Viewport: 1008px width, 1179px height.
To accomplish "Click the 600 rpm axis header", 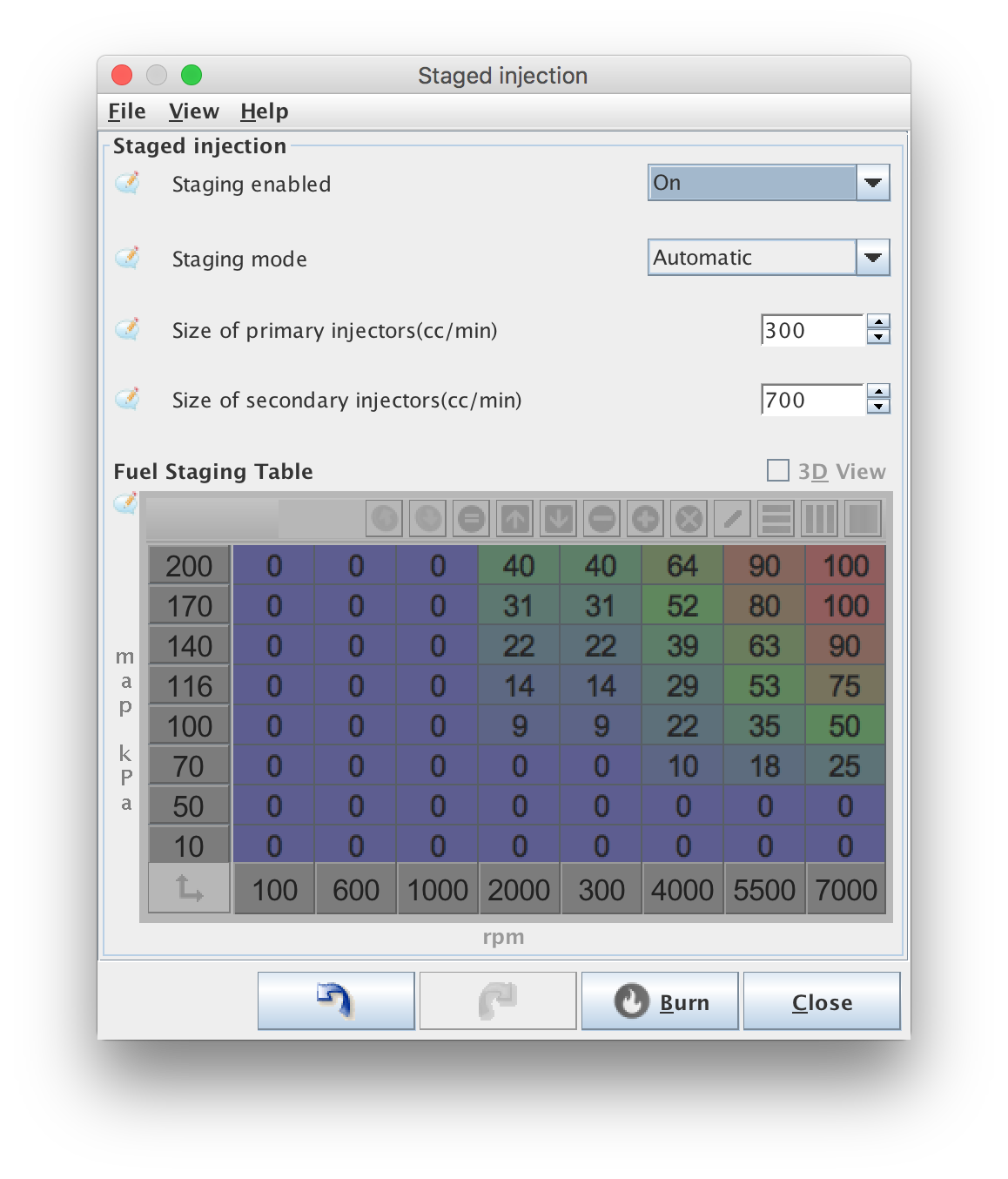I will [x=356, y=890].
